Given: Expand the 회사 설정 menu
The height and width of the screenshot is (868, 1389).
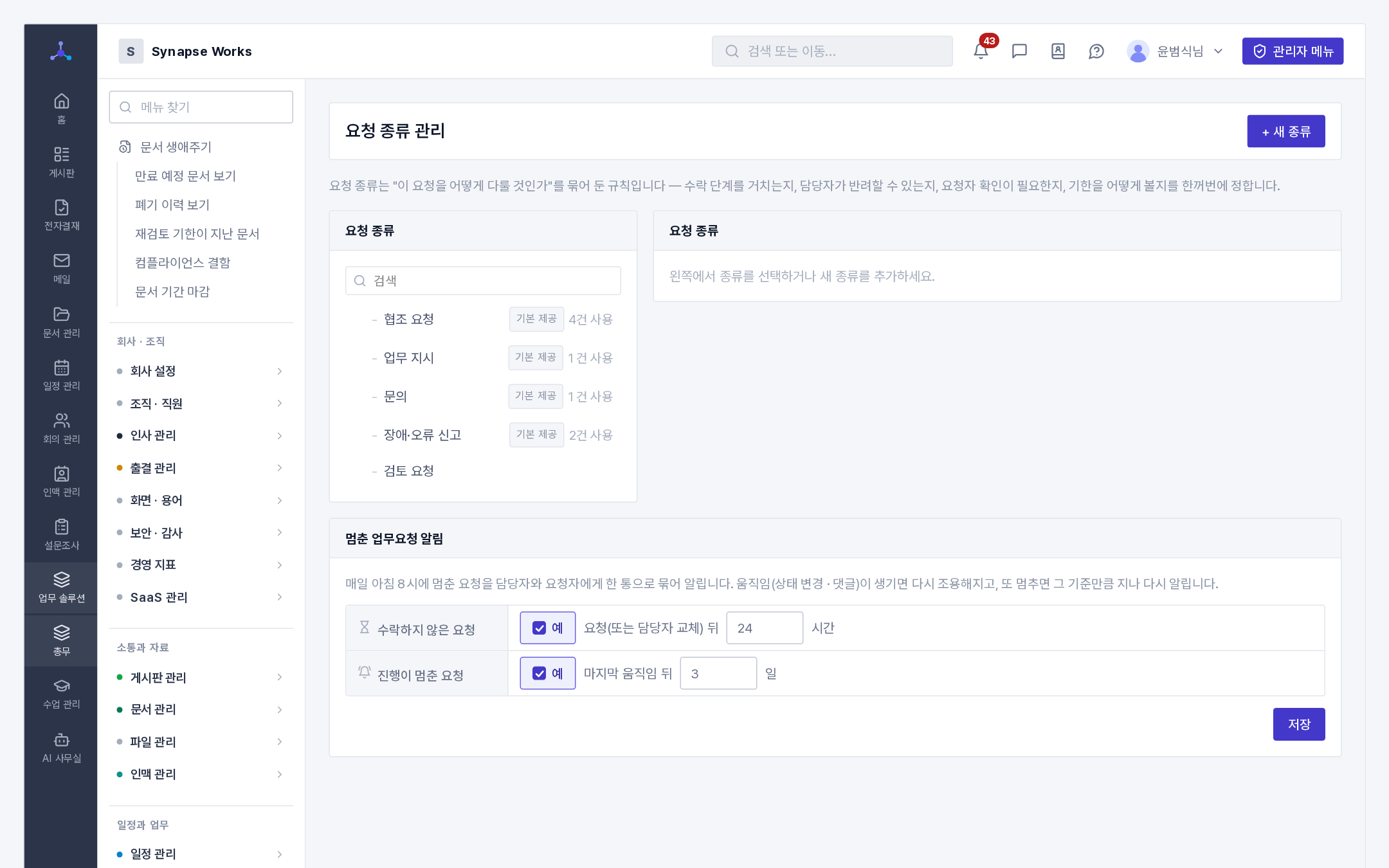Looking at the screenshot, I should (x=201, y=371).
